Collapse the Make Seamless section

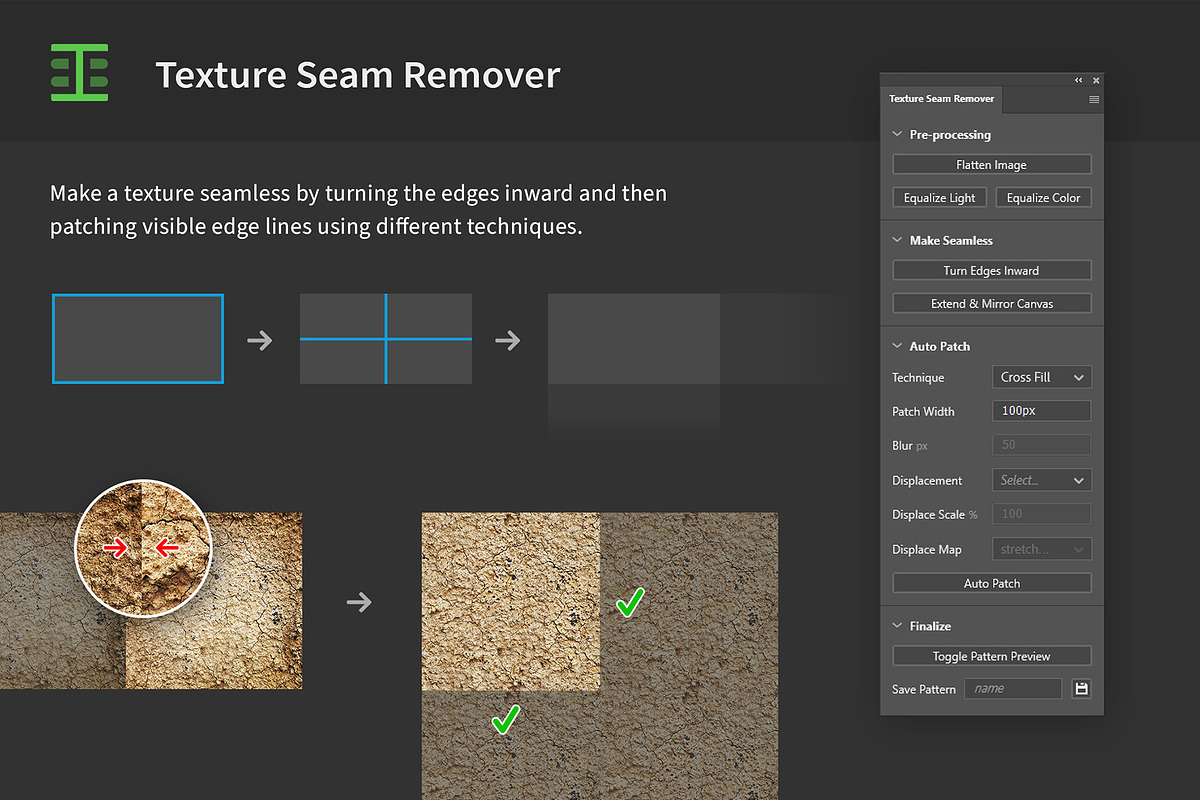tap(897, 240)
